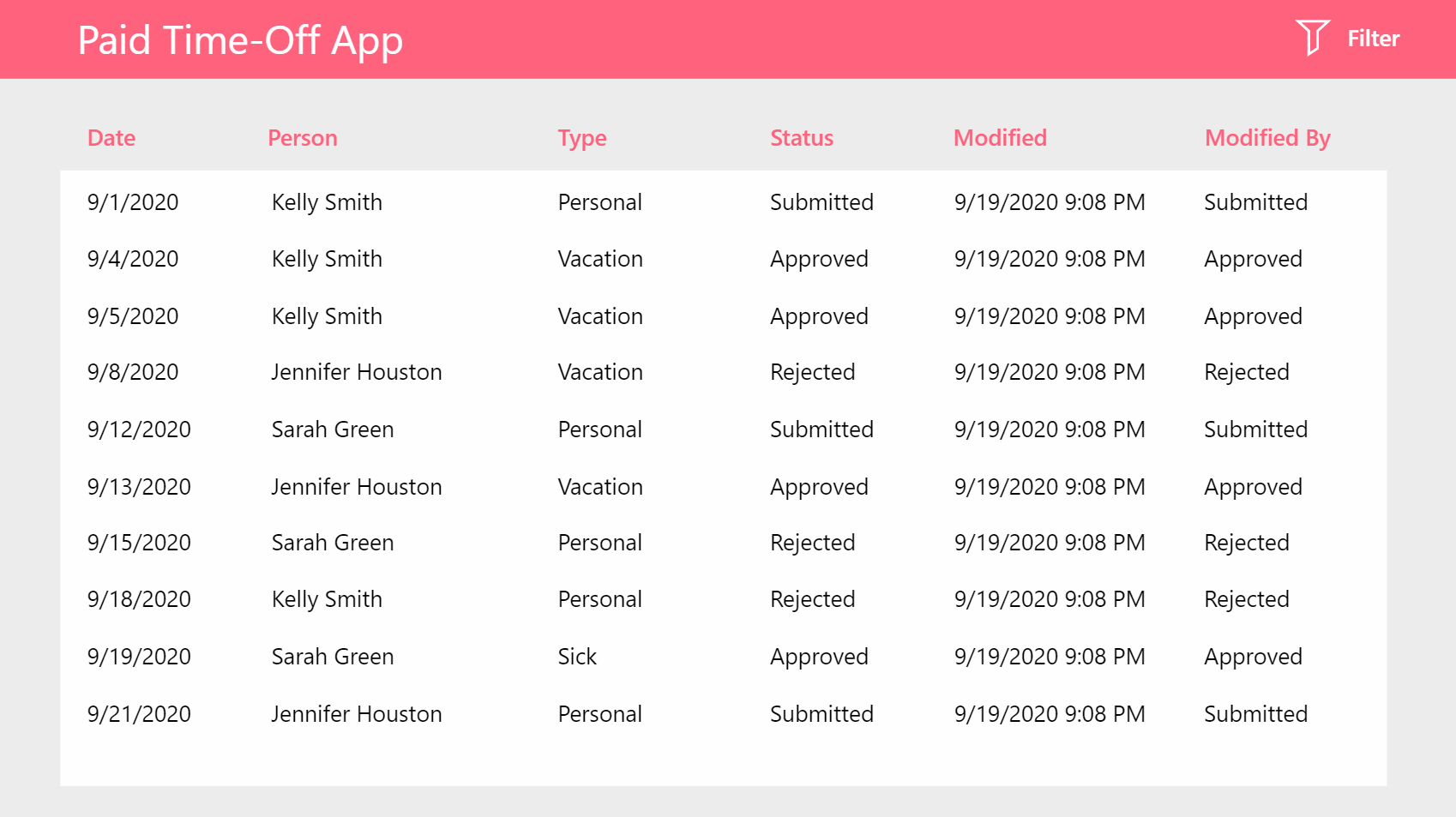Open Jennifer Houston's rejected 9/8/2020 request

pos(600,372)
